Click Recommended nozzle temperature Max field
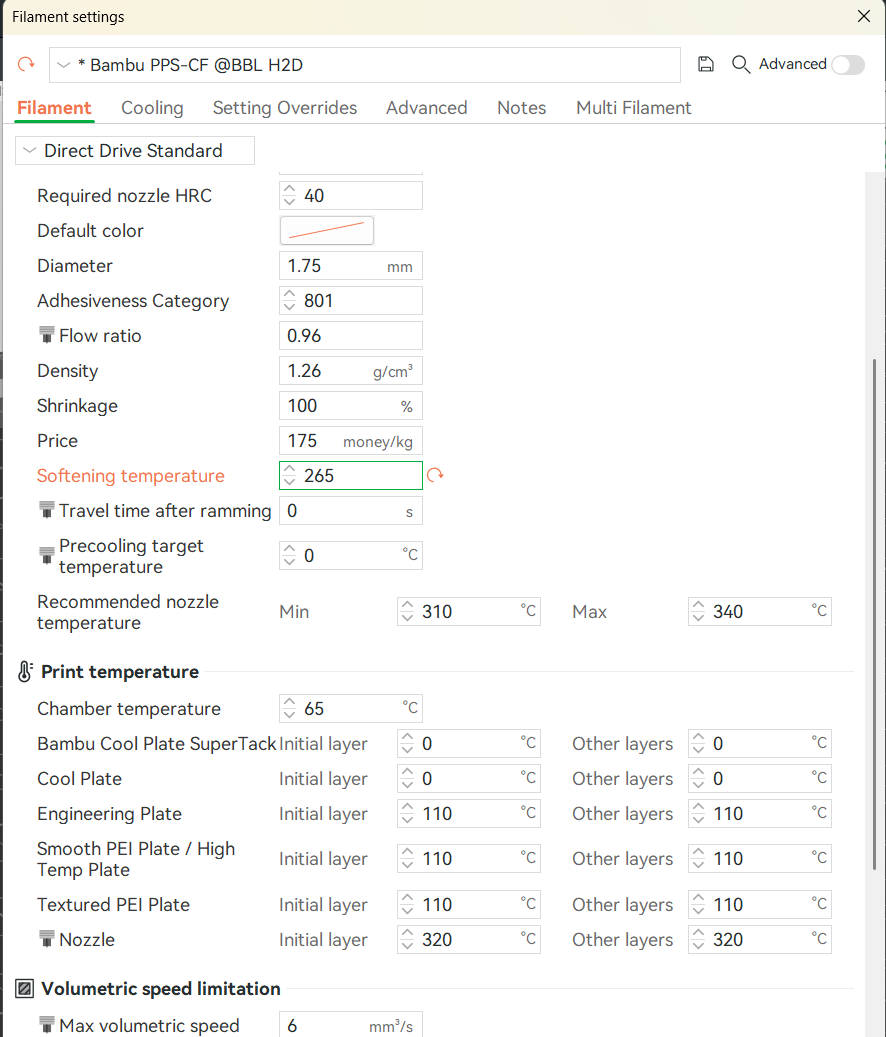886x1037 pixels. 760,612
